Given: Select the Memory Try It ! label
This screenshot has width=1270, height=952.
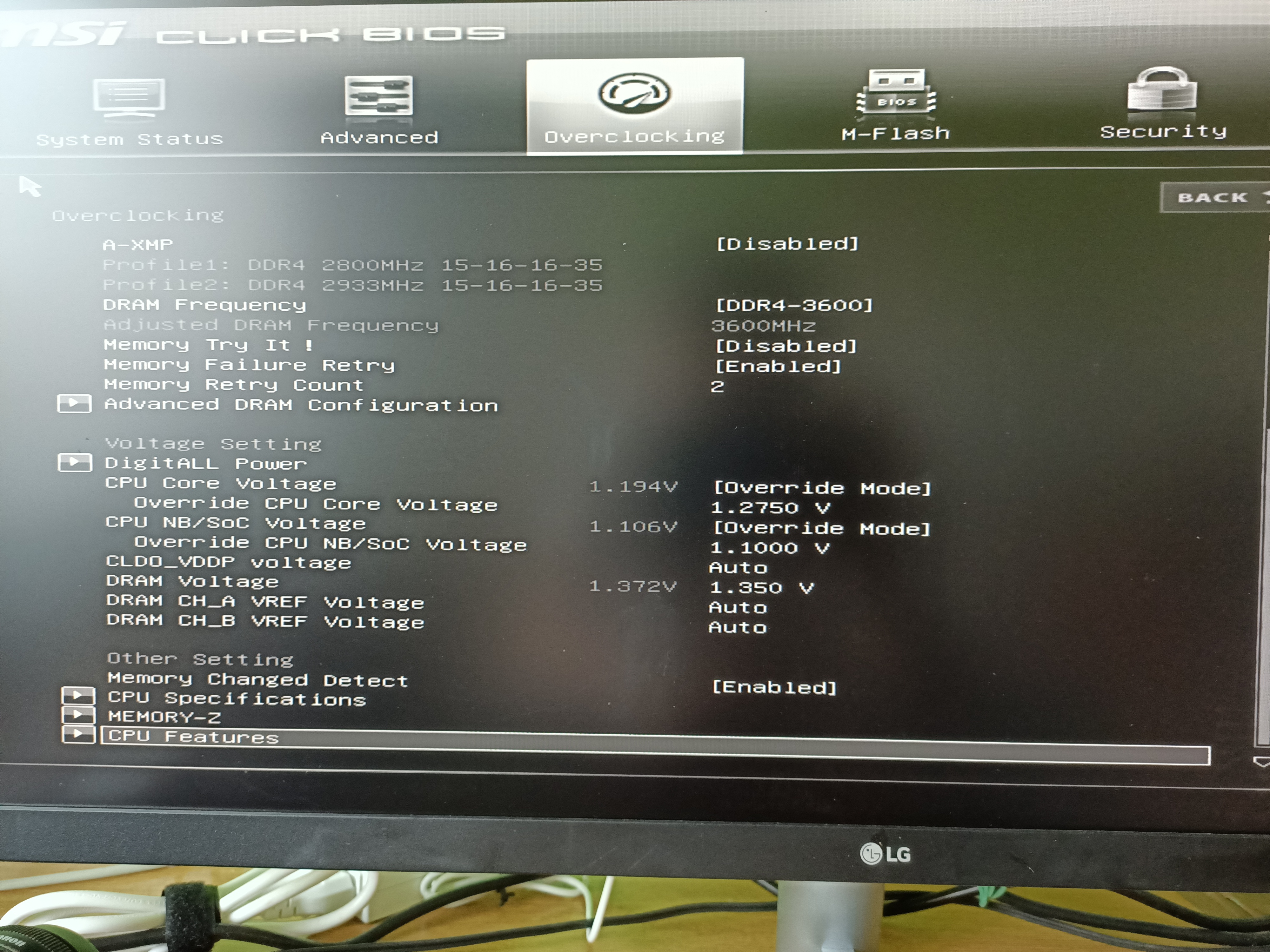Looking at the screenshot, I should click(208, 345).
